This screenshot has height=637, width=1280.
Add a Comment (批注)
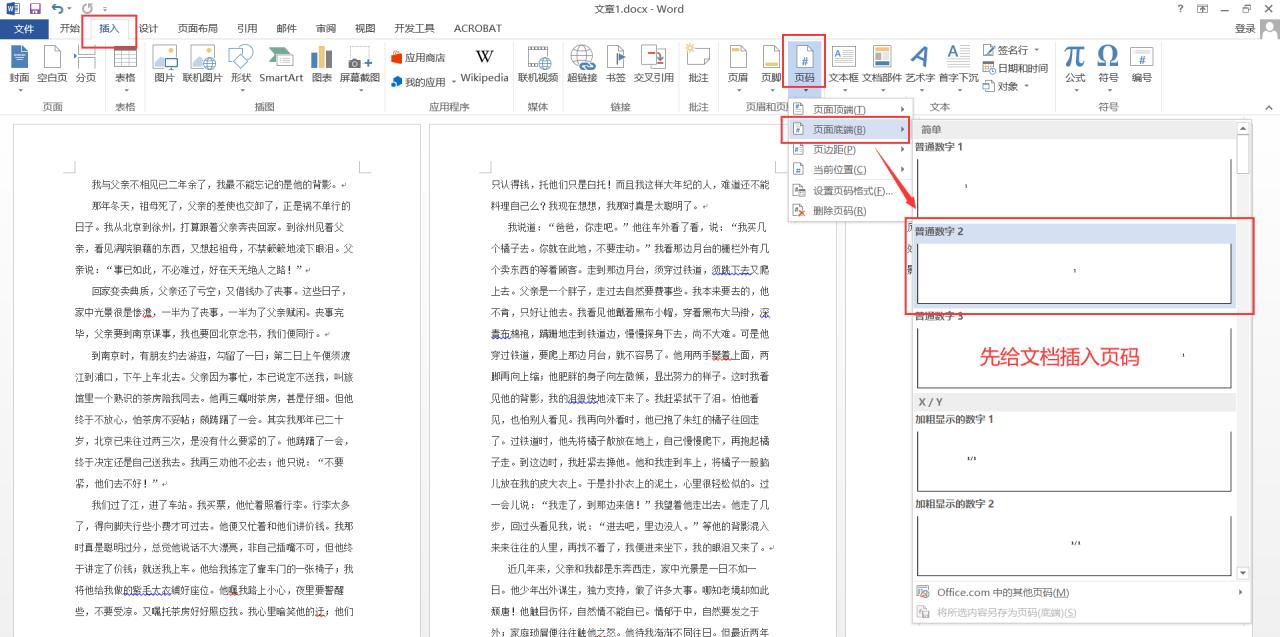(699, 66)
